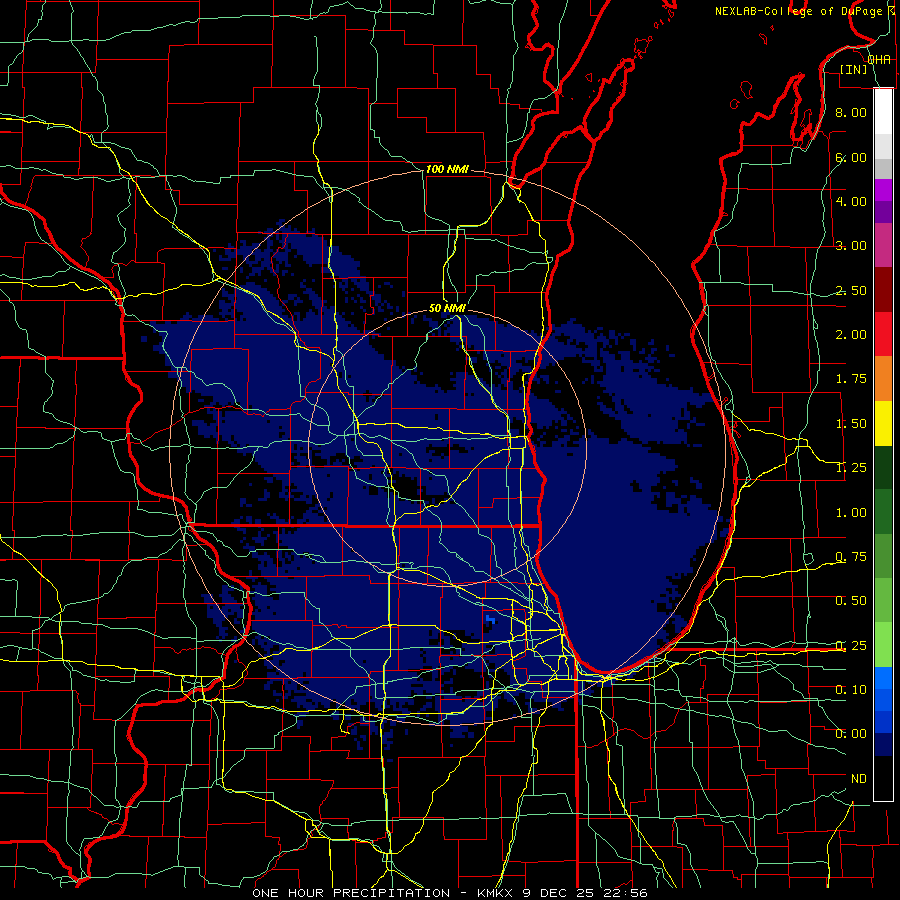The width and height of the screenshot is (900, 900).
Task: Click the bright red swatch at 2.00
Action: [x=883, y=334]
